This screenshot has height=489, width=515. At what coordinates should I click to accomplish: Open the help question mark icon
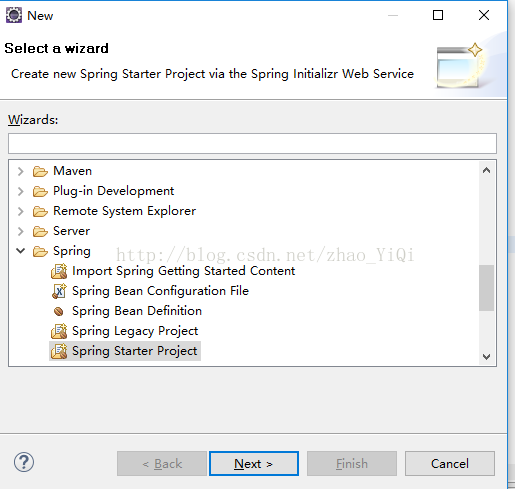(24, 462)
